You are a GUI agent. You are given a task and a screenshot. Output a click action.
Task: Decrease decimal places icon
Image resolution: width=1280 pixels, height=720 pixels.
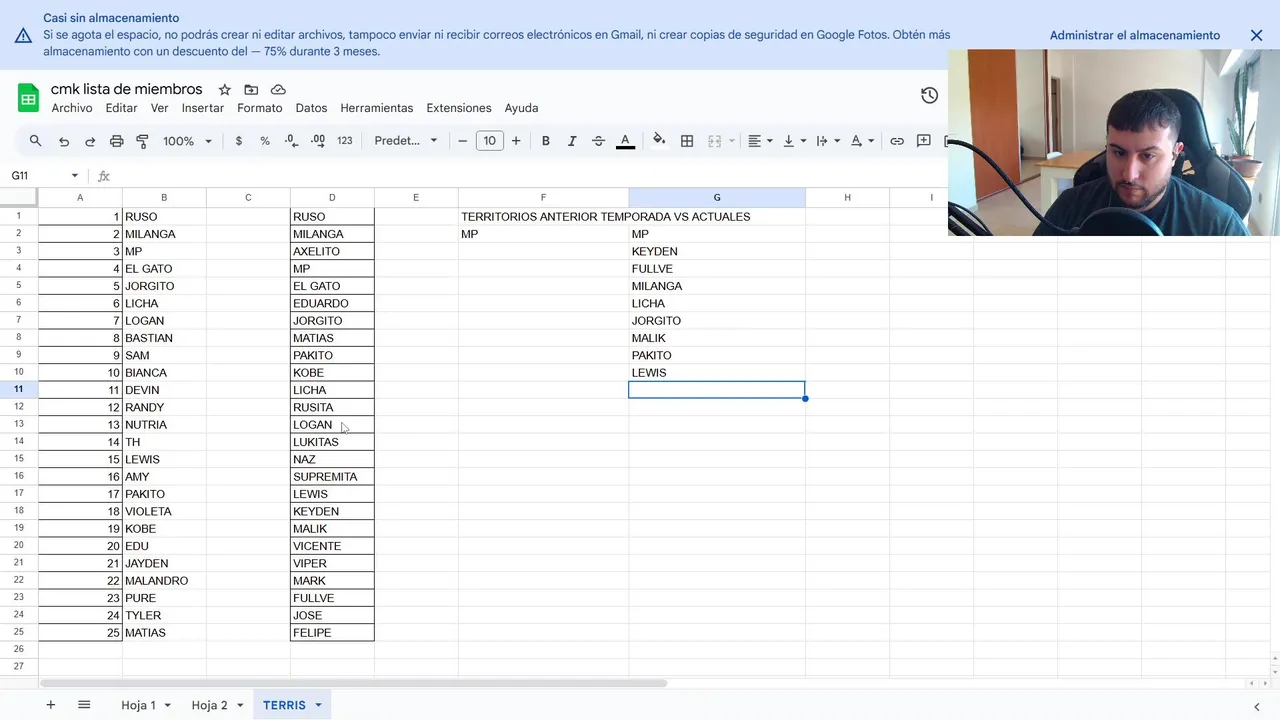tap(291, 141)
